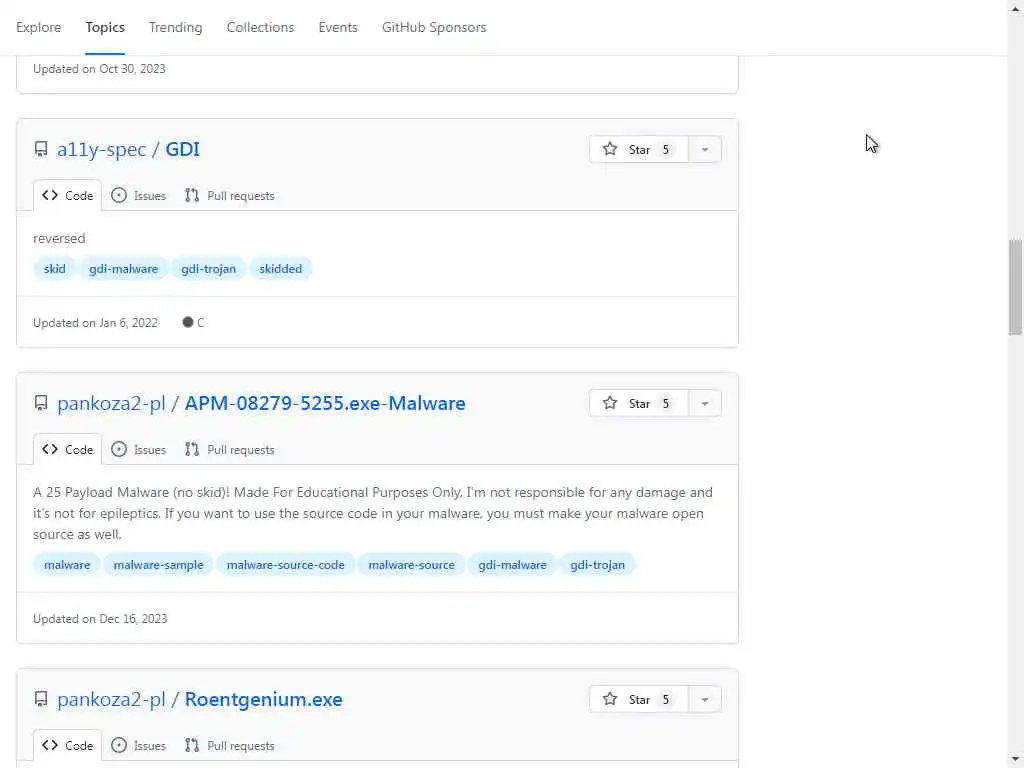Open the Roentgenium.exe repository link

(263, 699)
